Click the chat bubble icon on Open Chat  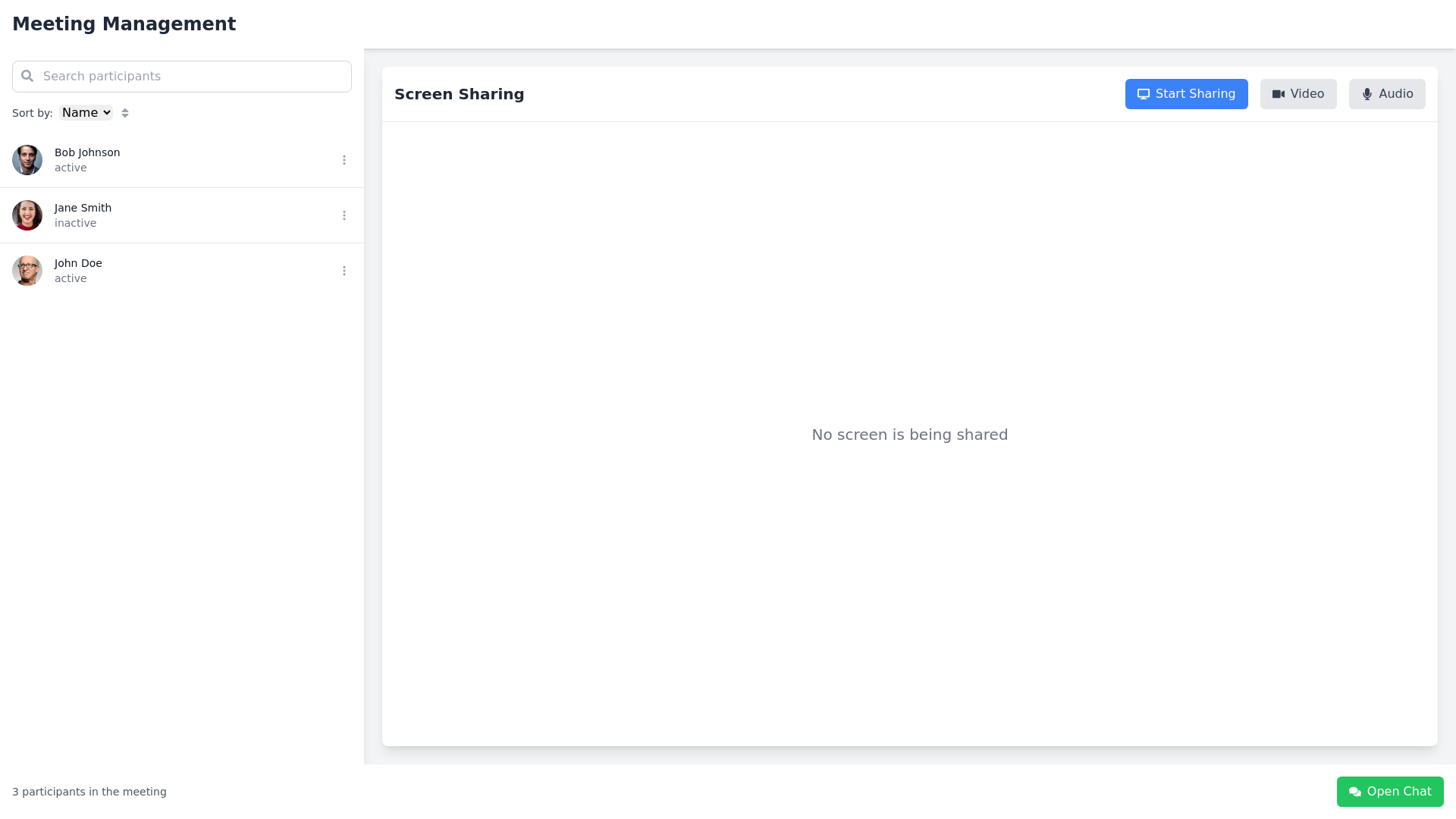pyautogui.click(x=1354, y=791)
